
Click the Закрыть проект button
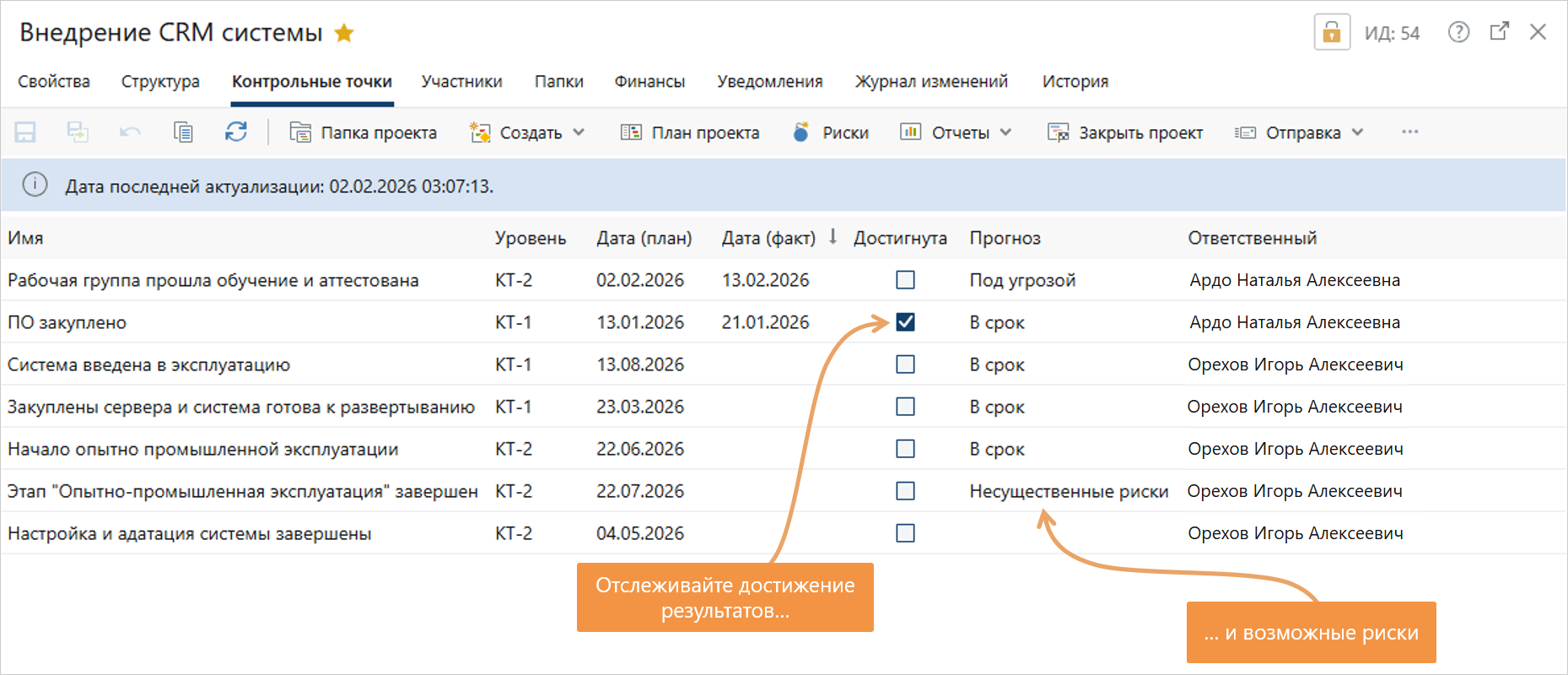tap(1125, 132)
